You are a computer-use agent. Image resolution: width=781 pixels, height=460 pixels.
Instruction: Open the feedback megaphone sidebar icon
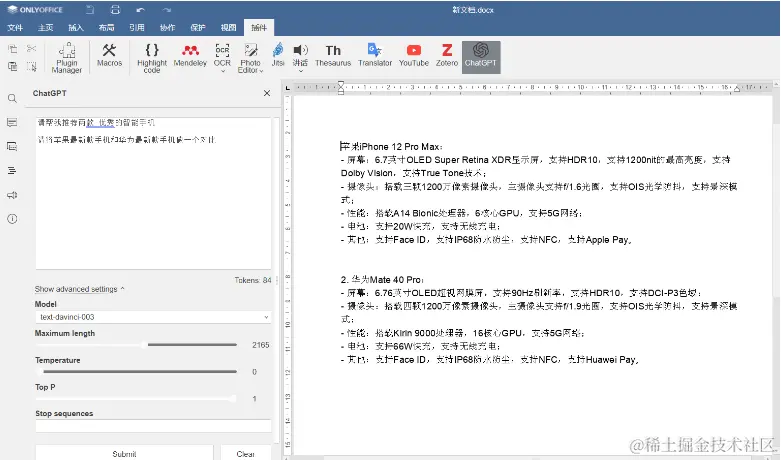(x=12, y=195)
